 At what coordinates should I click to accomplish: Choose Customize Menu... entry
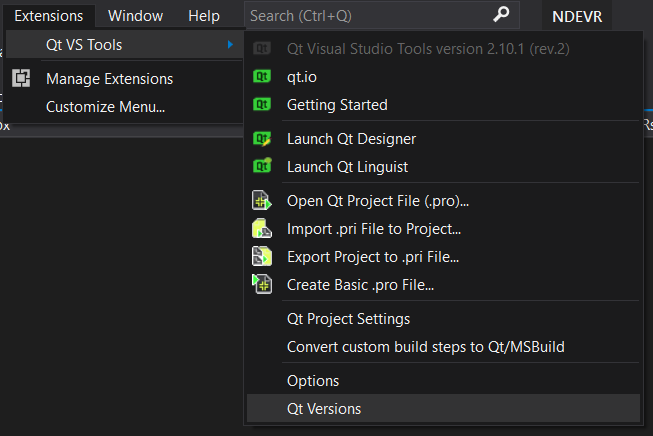(105, 106)
